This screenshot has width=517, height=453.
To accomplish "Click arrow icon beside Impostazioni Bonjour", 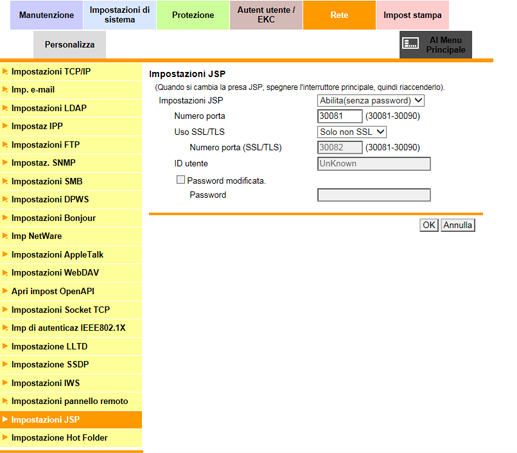I will click(5, 218).
